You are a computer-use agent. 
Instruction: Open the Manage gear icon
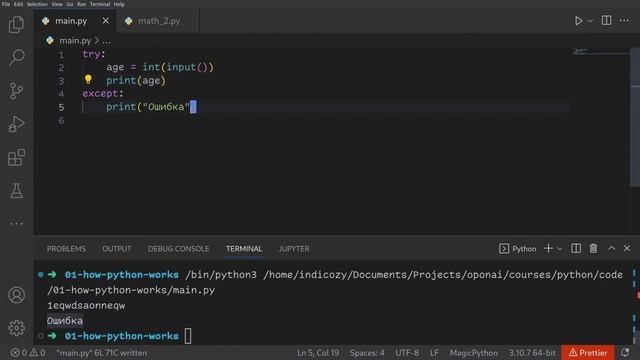(x=16, y=328)
